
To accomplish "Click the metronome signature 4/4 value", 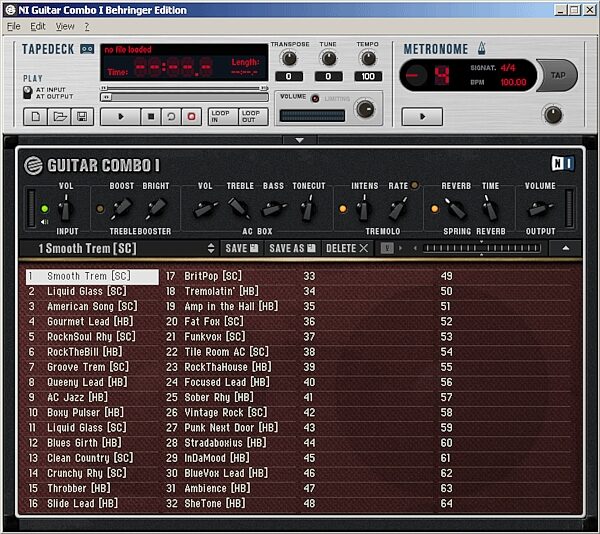I will tap(508, 68).
